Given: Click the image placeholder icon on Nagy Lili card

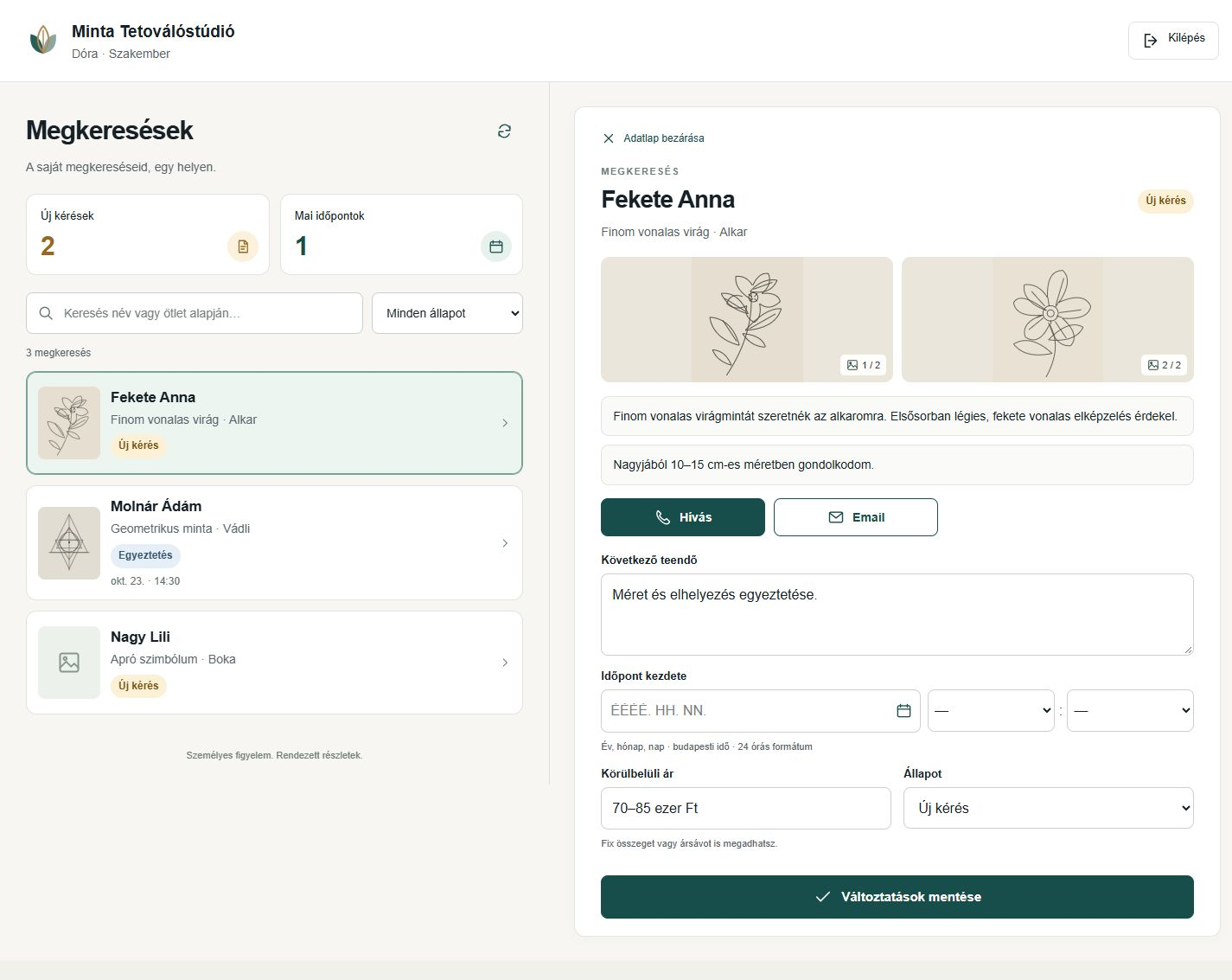Looking at the screenshot, I should click(x=69, y=663).
